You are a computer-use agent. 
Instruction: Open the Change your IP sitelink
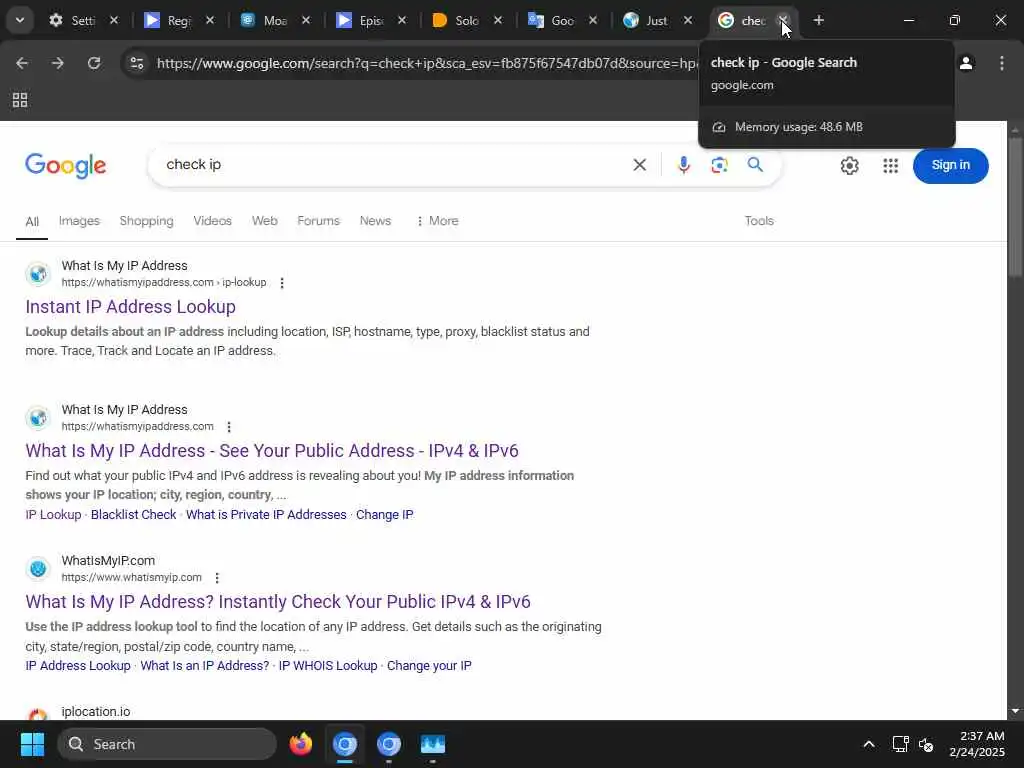tap(429, 665)
